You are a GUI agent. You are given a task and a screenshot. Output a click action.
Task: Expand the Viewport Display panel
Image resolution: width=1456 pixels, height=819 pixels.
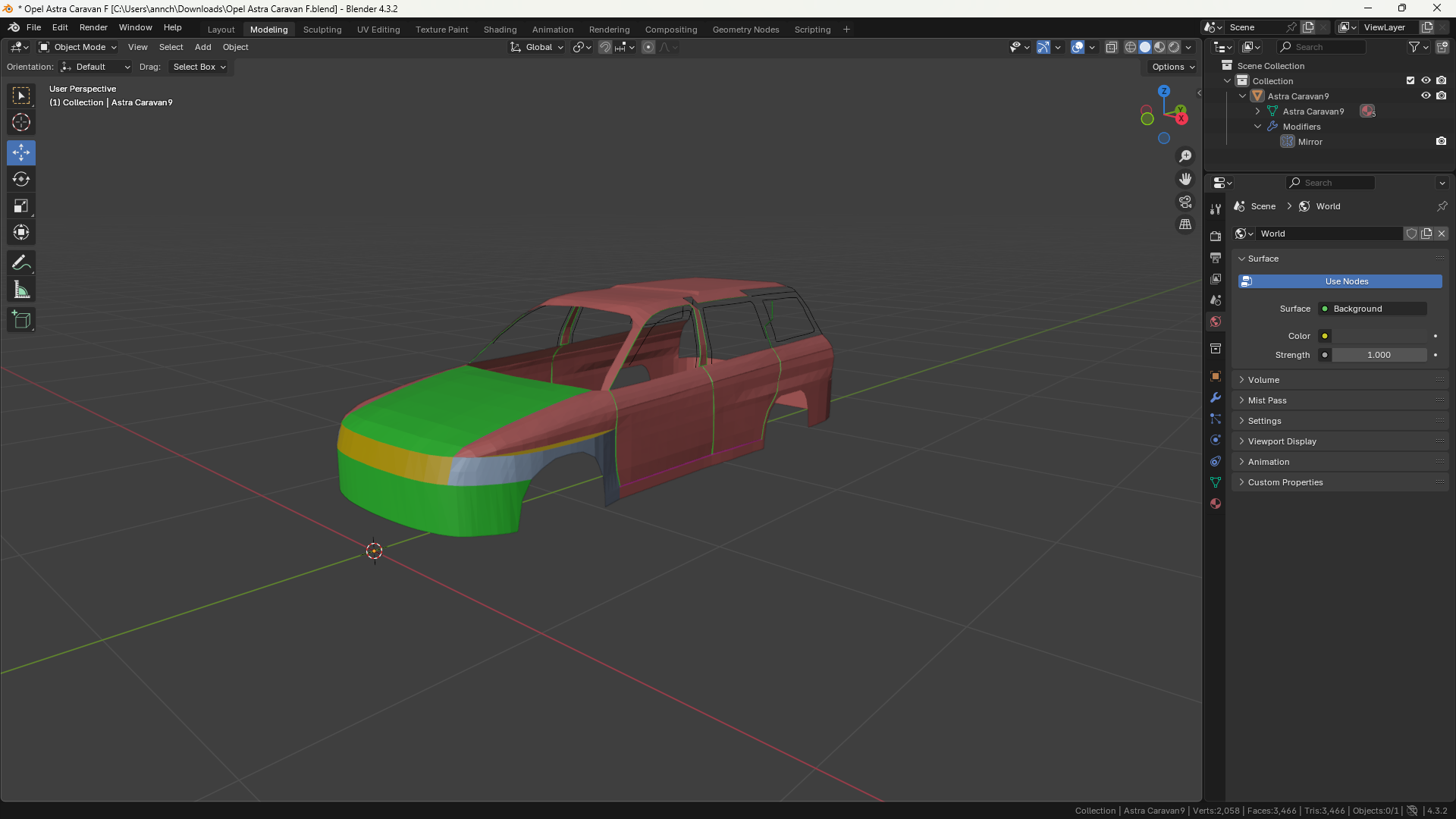pos(1282,441)
